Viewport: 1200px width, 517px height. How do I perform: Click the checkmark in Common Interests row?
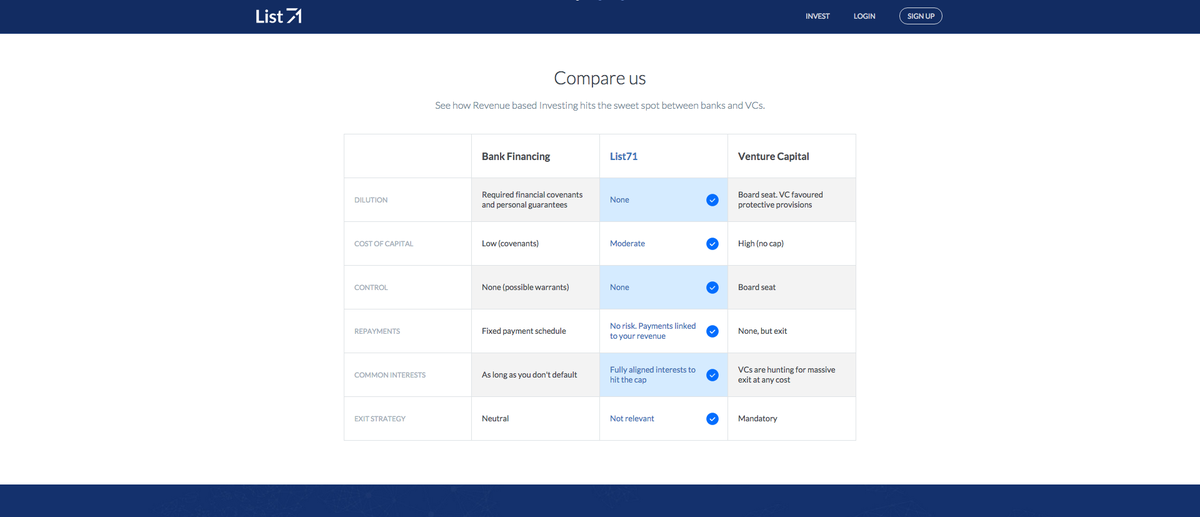pos(712,375)
